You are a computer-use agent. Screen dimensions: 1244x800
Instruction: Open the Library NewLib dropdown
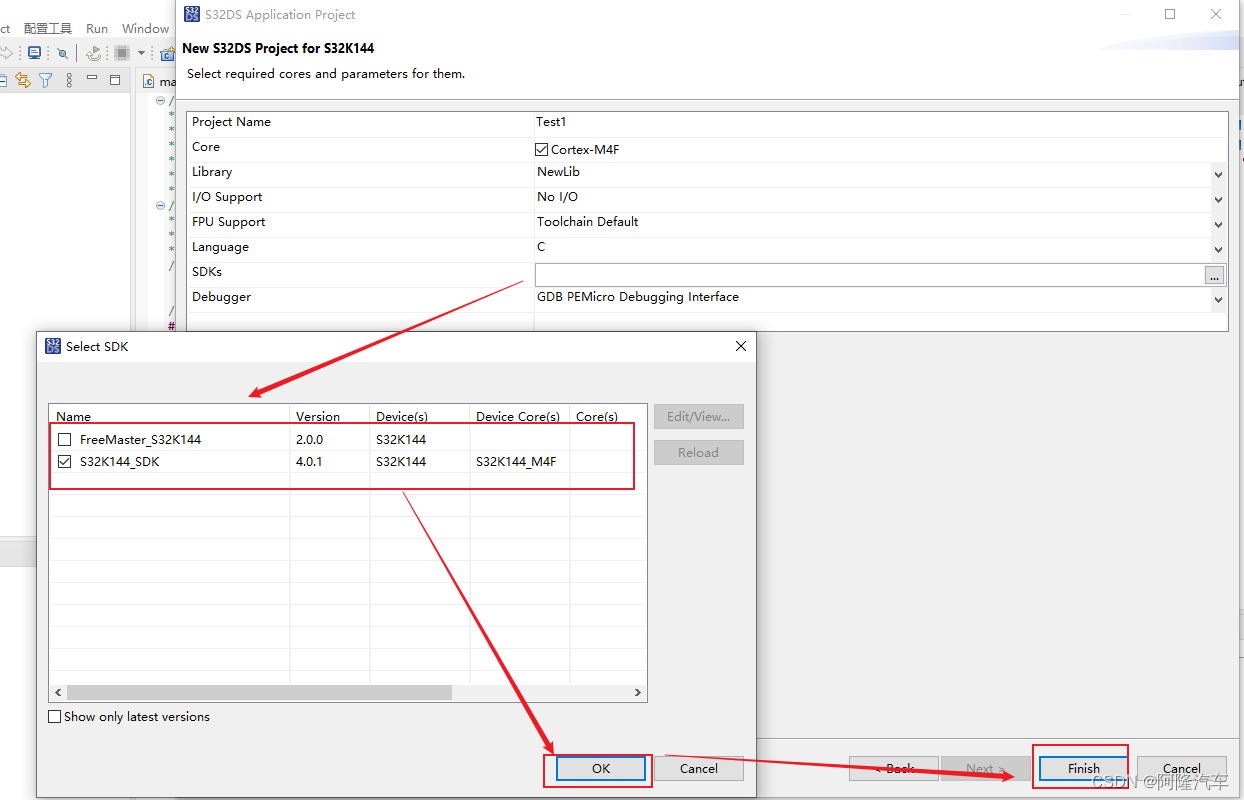(1218, 175)
